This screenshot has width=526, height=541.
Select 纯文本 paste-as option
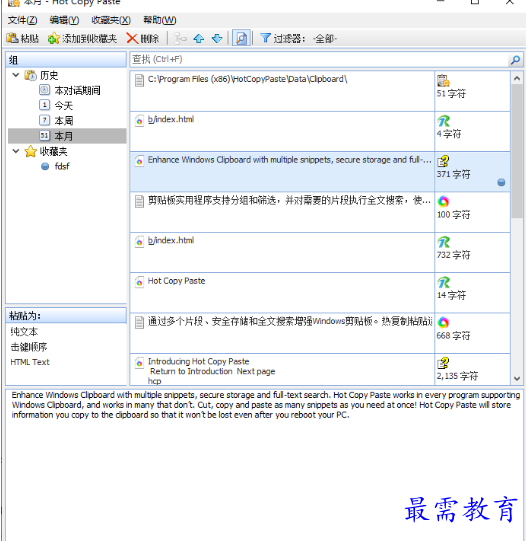click(24, 332)
